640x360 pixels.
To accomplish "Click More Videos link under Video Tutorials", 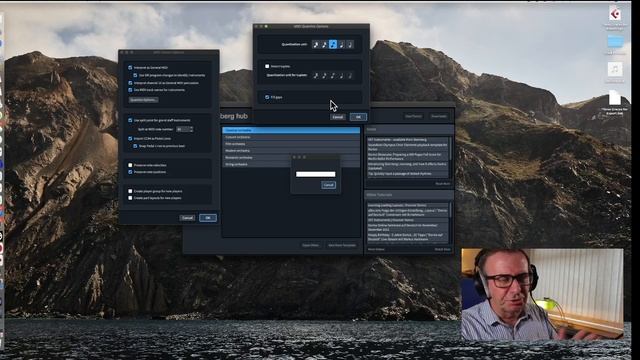I will point(376,249).
